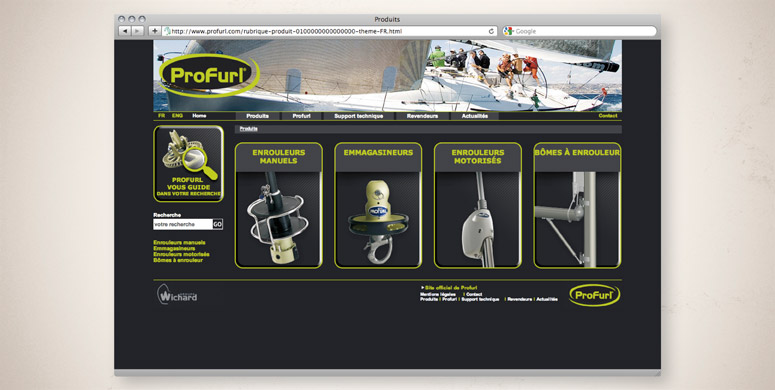Screen dimensions: 775x390
Task: Submit search with the GO button
Action: (218, 224)
